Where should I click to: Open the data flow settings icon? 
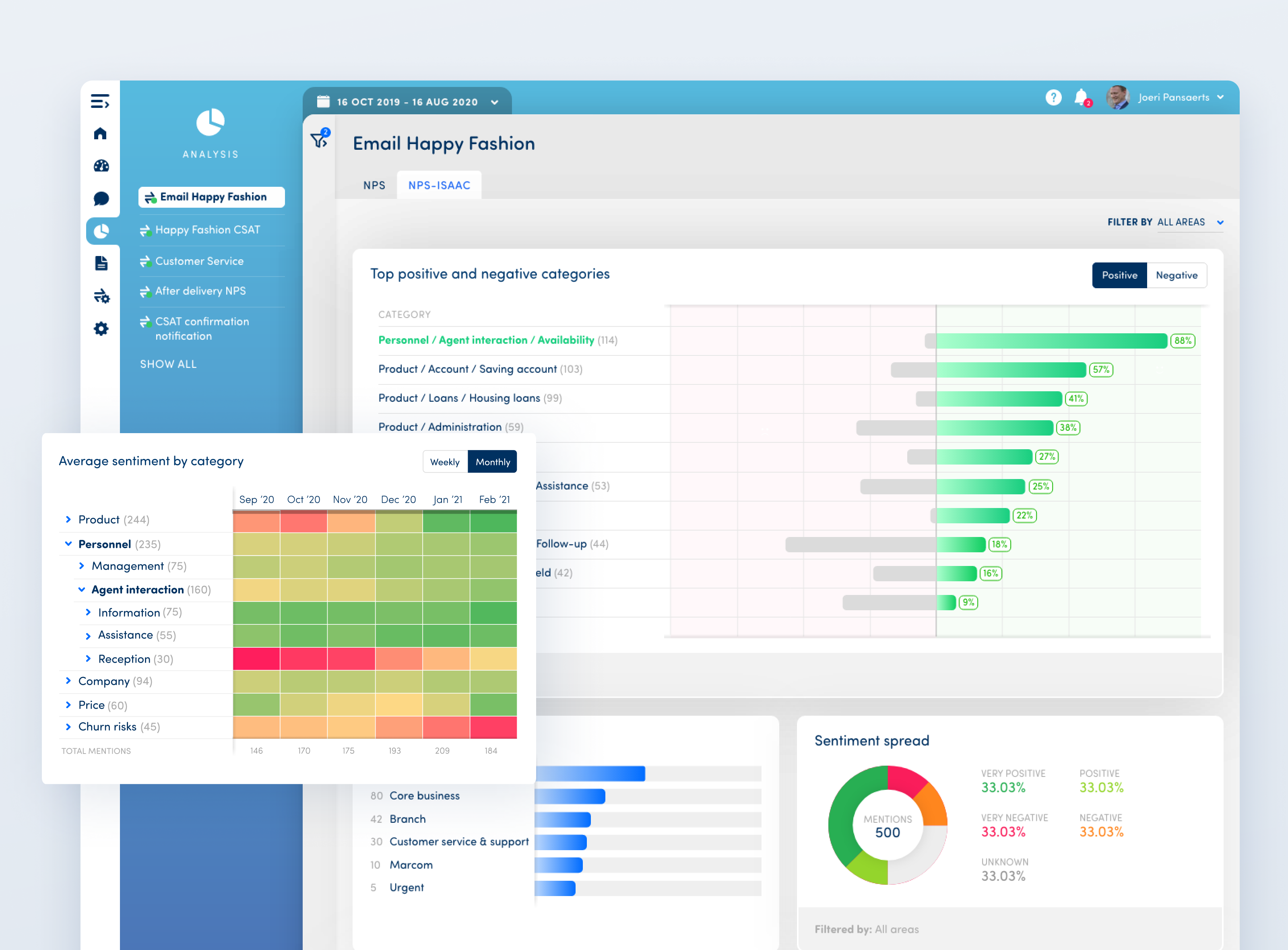101,295
